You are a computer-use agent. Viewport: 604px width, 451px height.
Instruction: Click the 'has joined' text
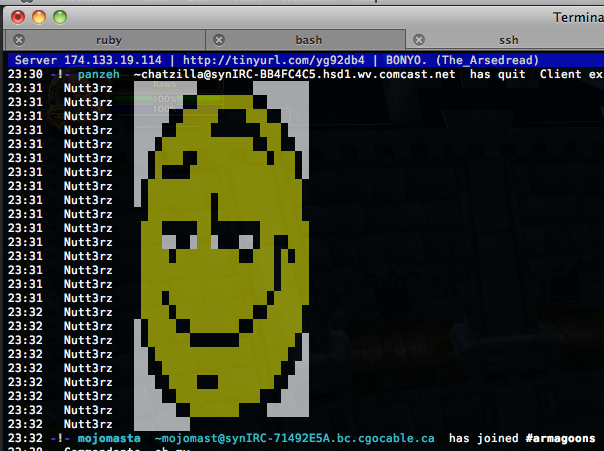tap(483, 438)
